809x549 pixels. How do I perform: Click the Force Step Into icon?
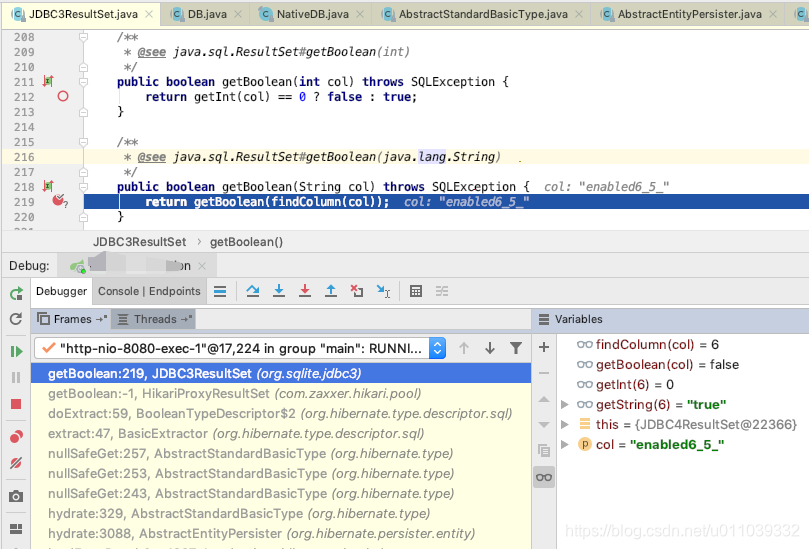click(305, 292)
